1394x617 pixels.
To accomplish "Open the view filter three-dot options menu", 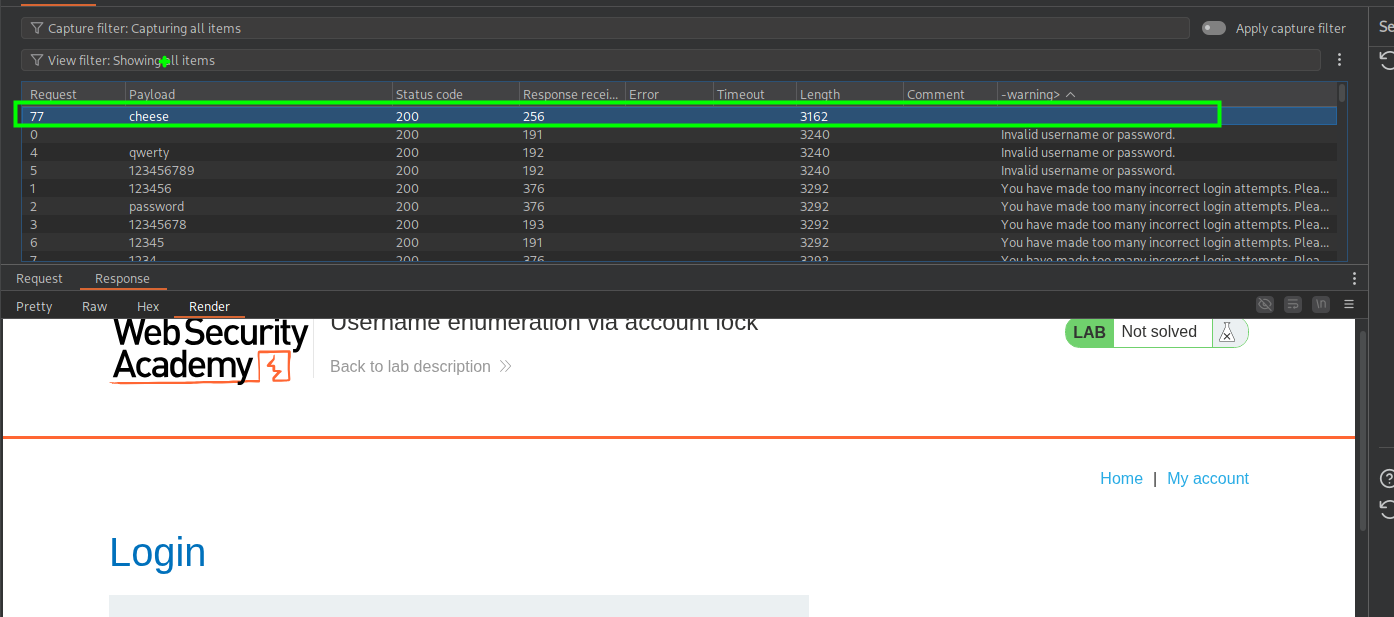I will 1339,60.
